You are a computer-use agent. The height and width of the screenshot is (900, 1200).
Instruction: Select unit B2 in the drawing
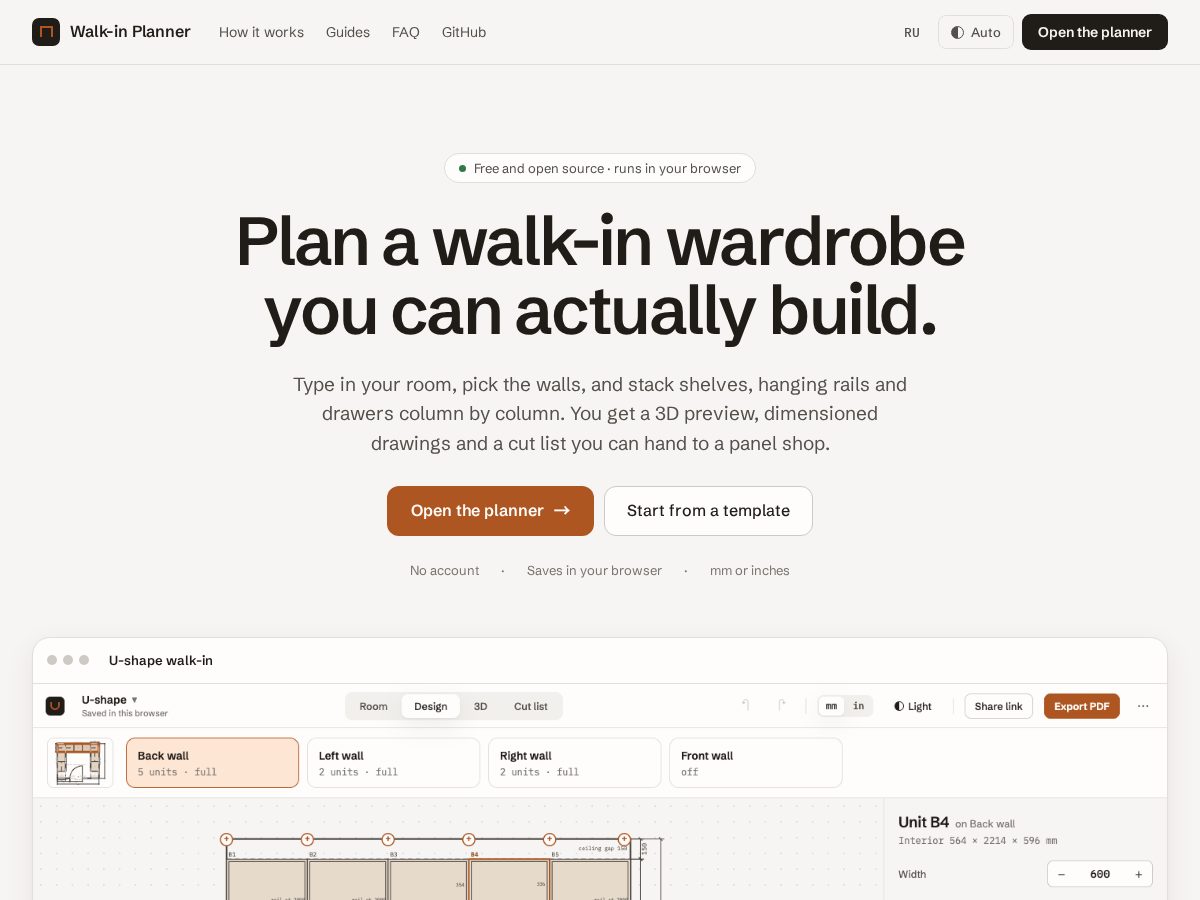(348, 880)
